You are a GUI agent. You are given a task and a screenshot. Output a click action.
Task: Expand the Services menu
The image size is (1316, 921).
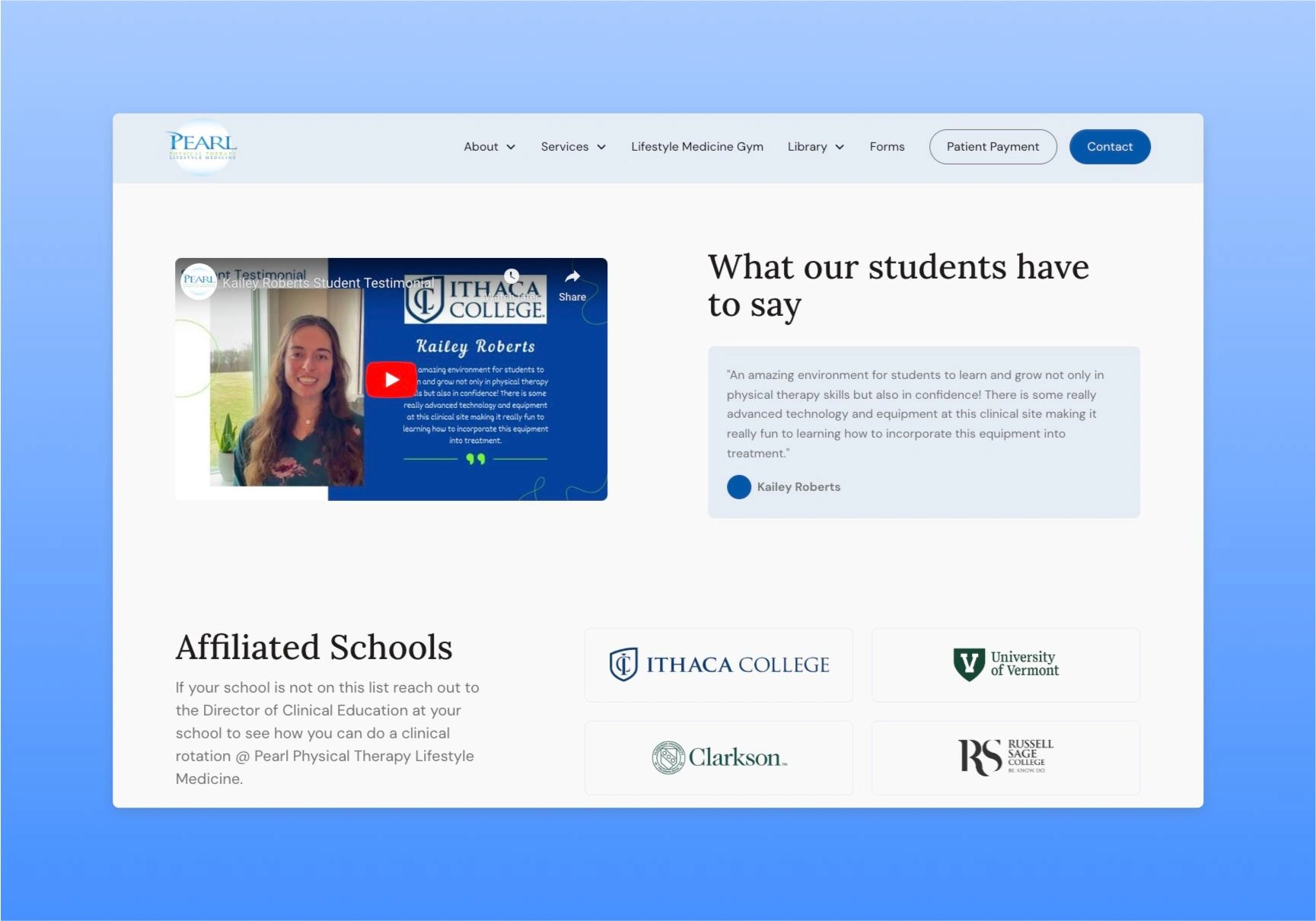click(573, 147)
